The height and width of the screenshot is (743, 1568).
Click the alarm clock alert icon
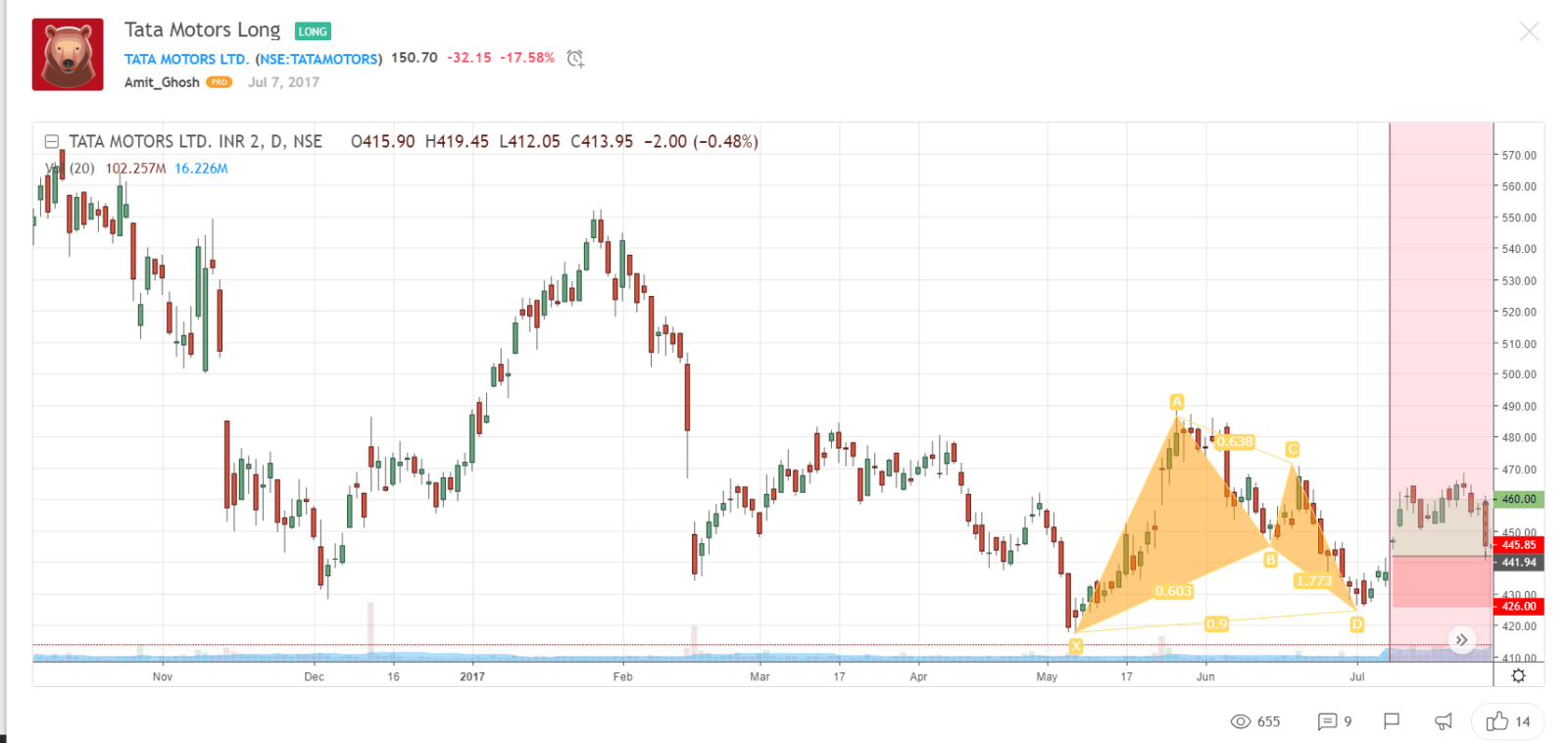pos(575,59)
